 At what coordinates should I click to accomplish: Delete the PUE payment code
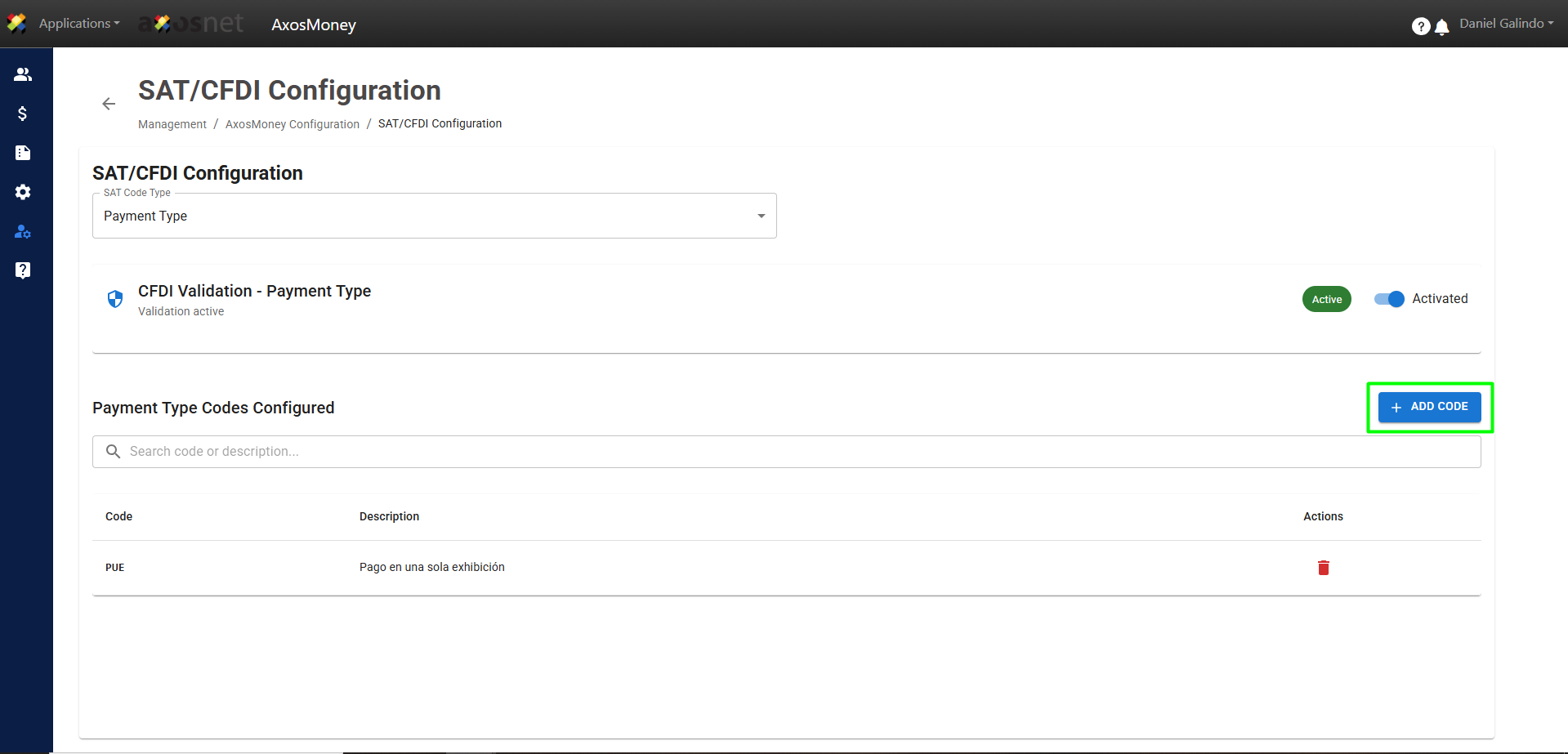pos(1323,568)
